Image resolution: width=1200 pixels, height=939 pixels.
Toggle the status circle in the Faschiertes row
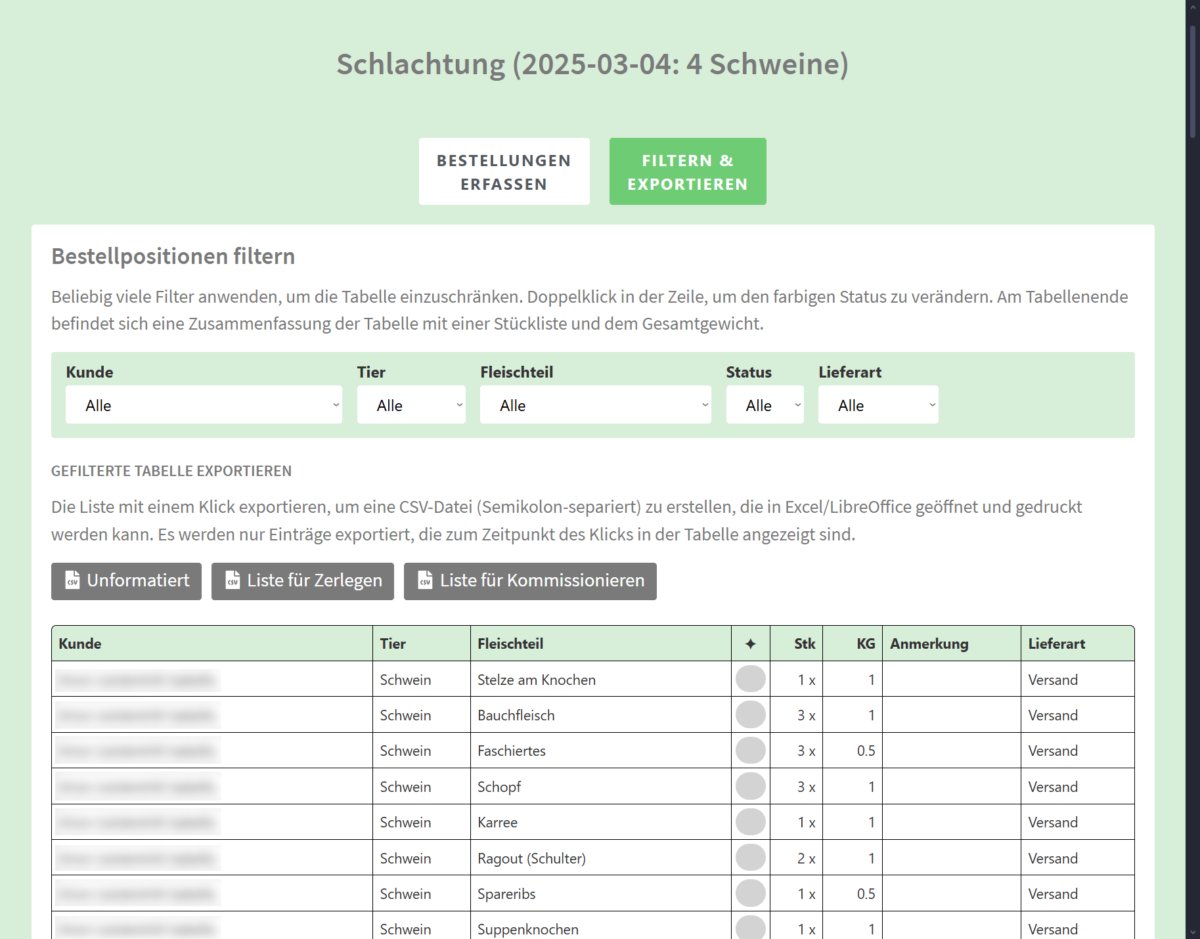750,751
